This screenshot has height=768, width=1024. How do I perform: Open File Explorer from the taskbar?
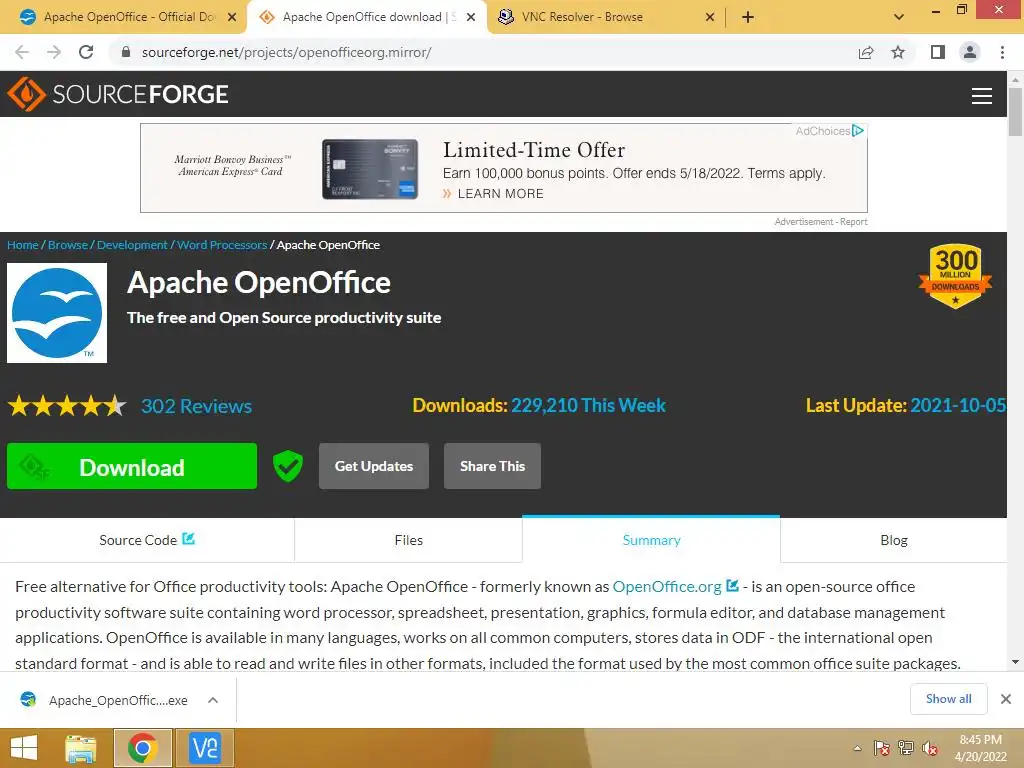click(81, 748)
